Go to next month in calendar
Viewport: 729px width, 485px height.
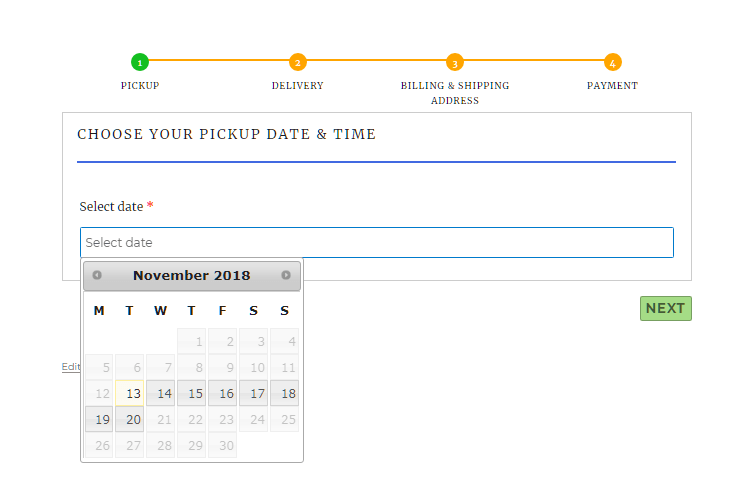(286, 275)
